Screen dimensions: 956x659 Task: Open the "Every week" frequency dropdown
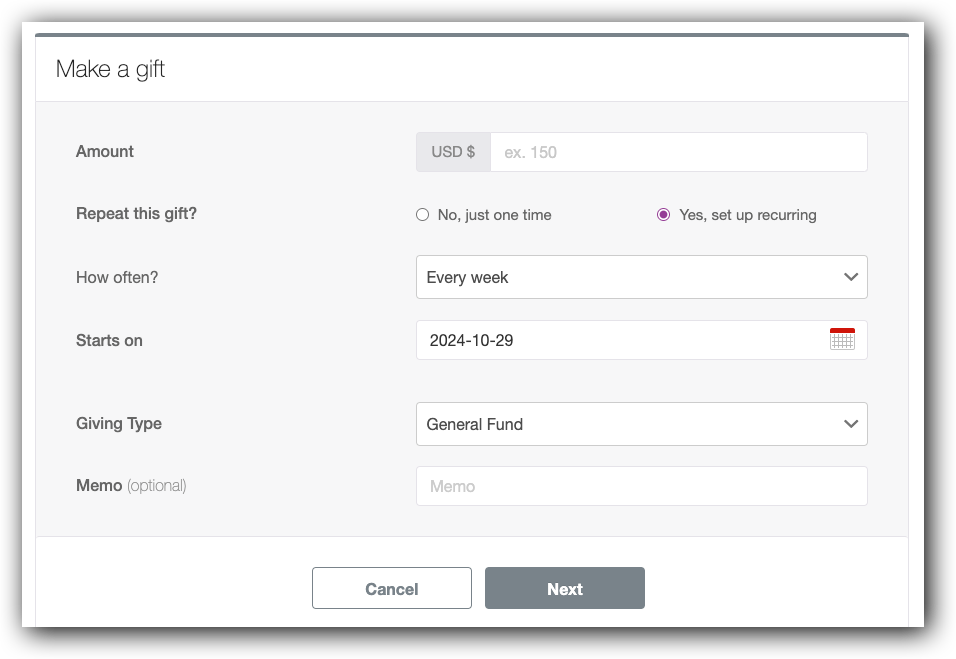click(641, 277)
